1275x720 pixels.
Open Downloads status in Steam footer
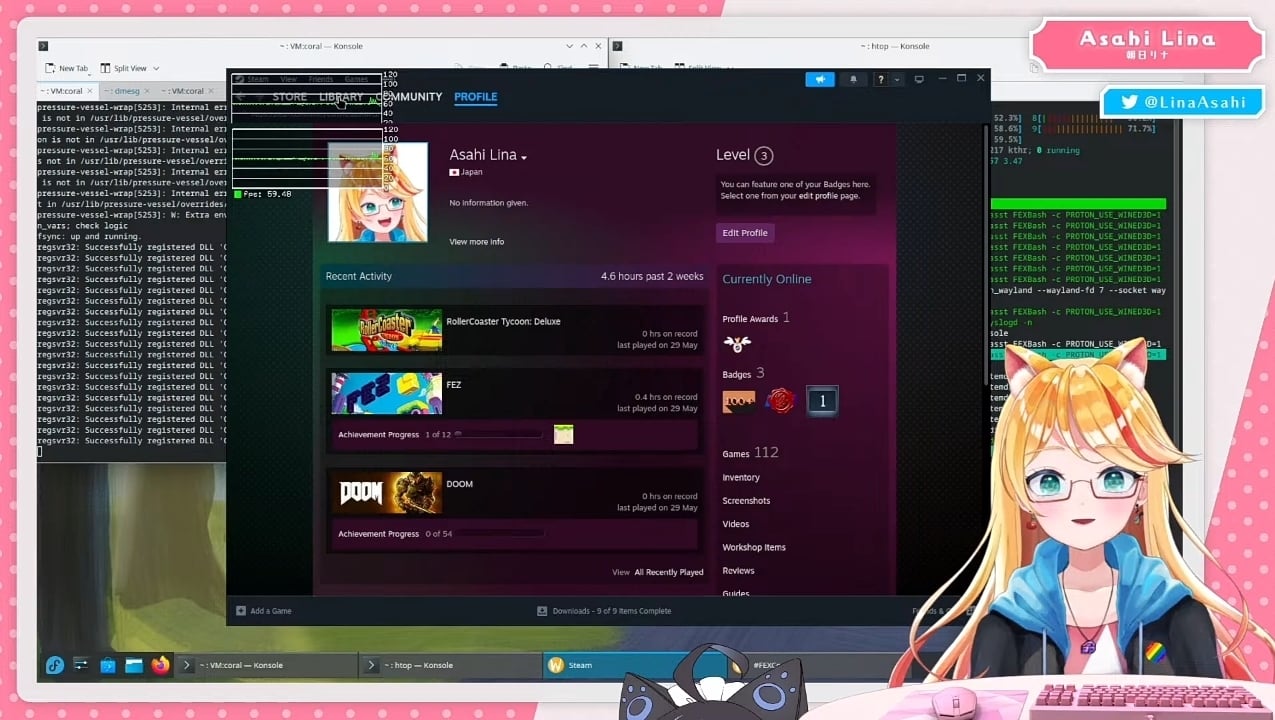[604, 611]
